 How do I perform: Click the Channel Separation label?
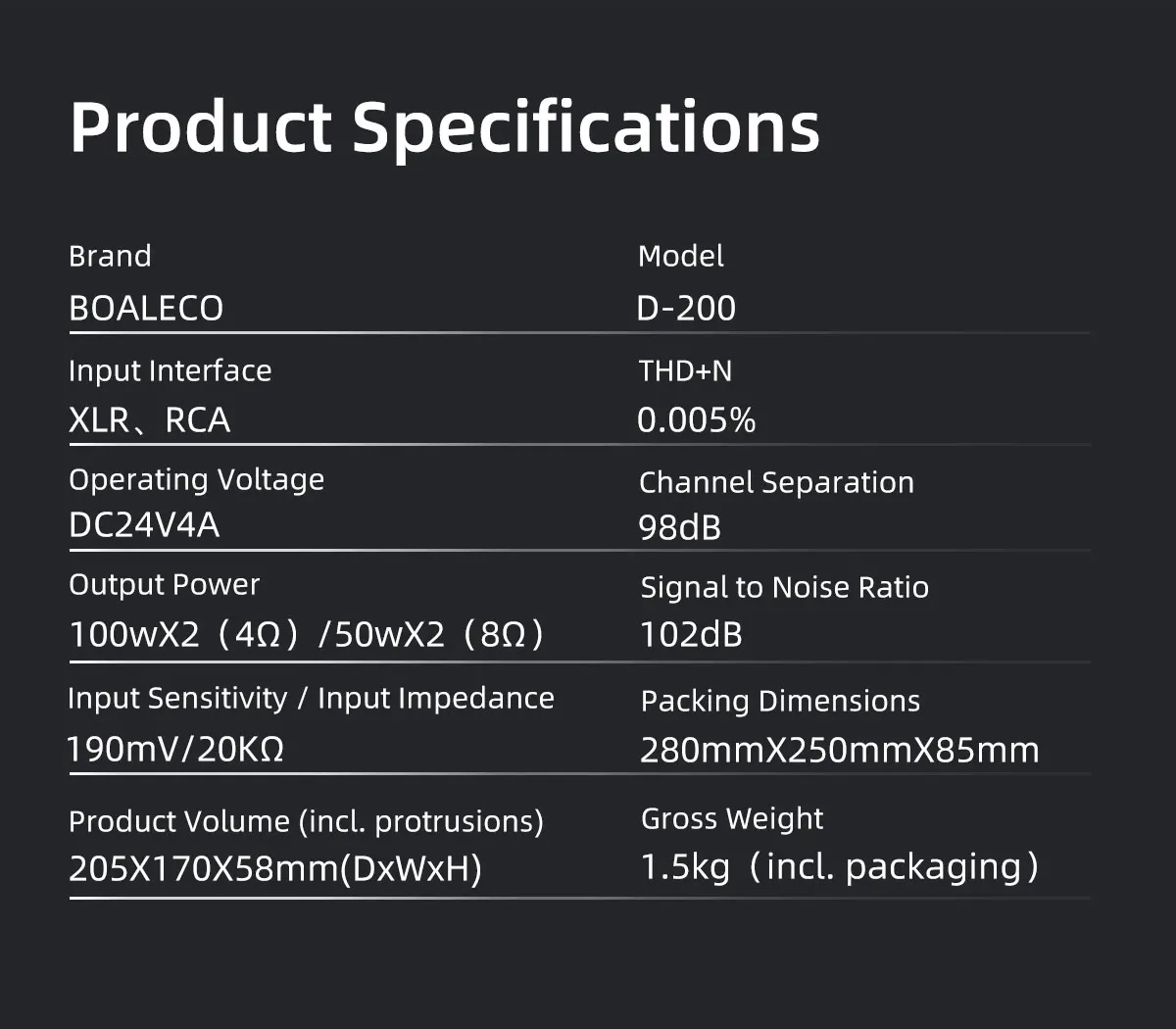click(777, 483)
